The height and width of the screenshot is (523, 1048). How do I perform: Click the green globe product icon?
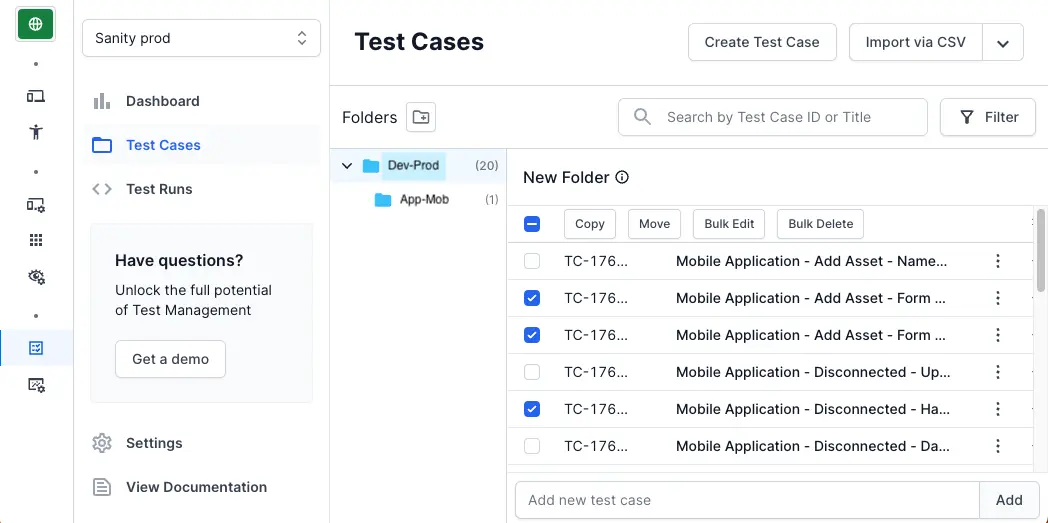pos(36,24)
